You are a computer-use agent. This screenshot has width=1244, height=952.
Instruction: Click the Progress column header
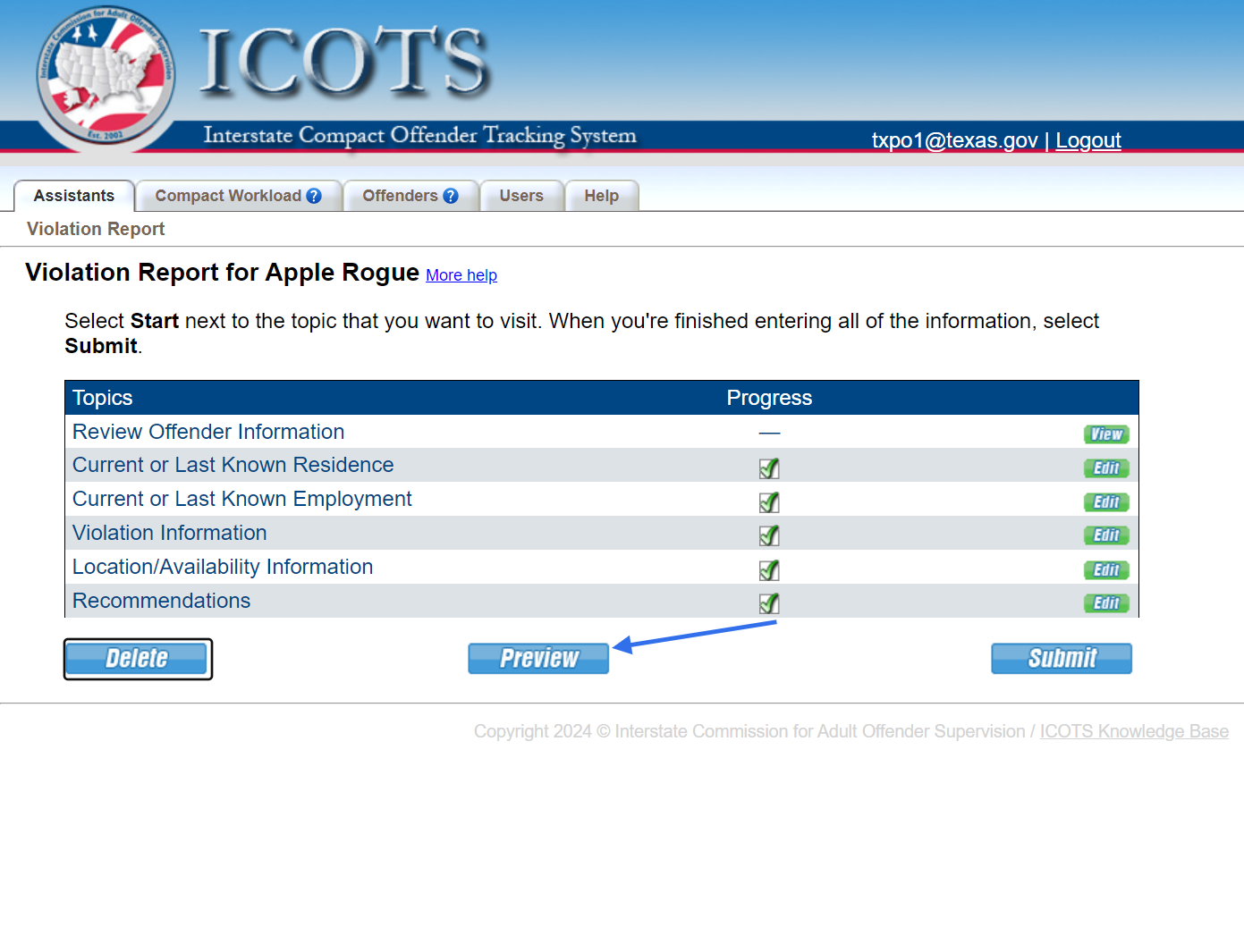769,398
